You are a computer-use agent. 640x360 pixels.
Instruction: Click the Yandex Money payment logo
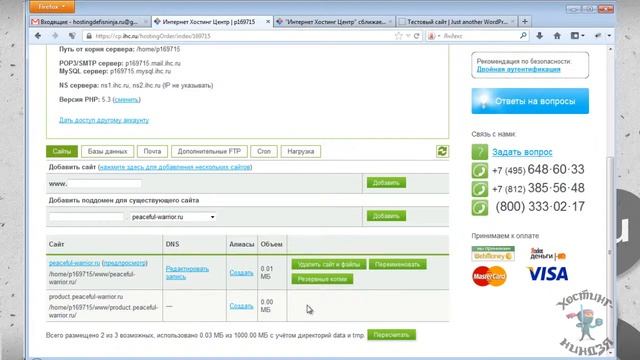coord(548,253)
